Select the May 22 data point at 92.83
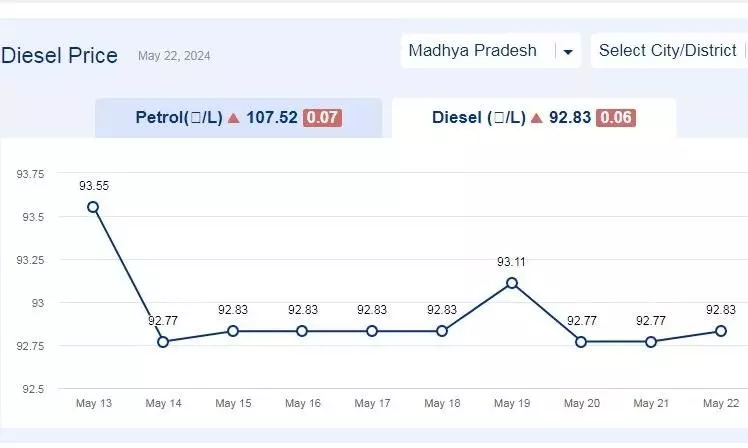 (x=721, y=331)
